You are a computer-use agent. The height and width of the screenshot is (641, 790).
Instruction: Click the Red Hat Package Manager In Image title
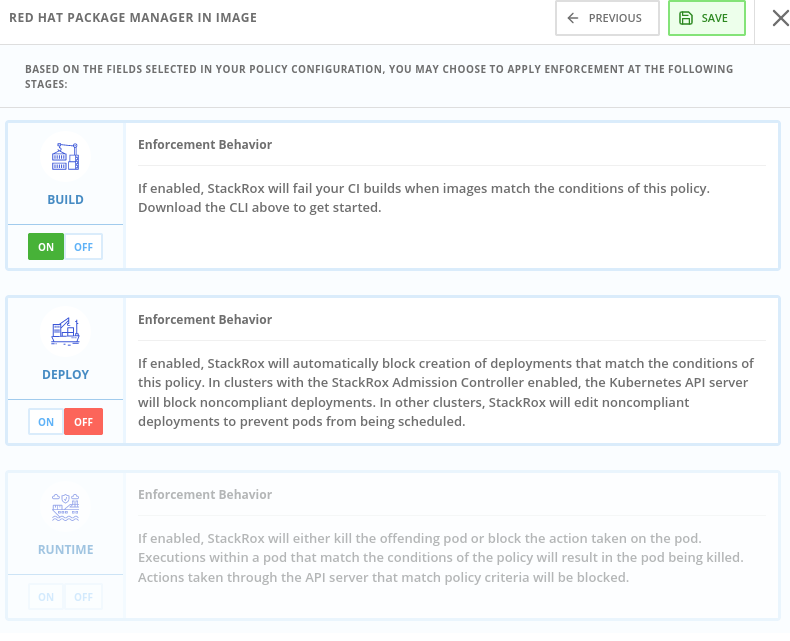[x=133, y=18]
